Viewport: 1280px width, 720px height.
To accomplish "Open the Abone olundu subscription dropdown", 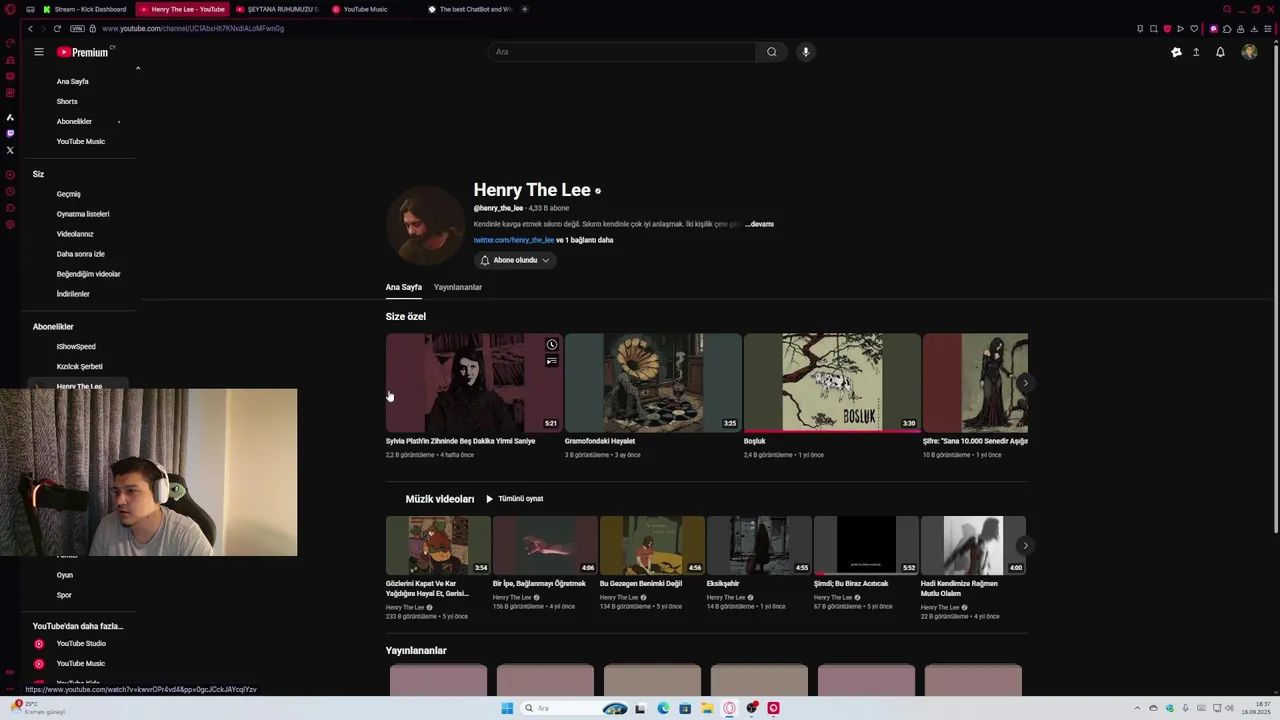I will [x=515, y=260].
